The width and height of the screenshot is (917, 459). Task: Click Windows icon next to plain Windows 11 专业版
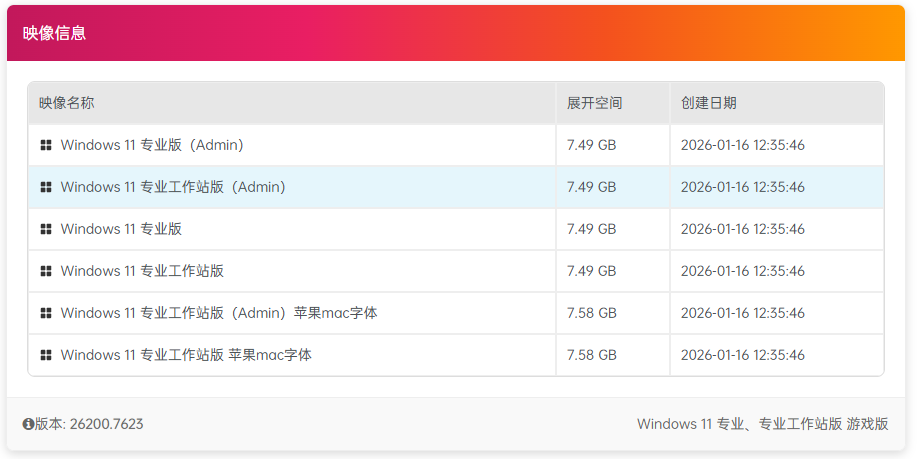[x=46, y=229]
